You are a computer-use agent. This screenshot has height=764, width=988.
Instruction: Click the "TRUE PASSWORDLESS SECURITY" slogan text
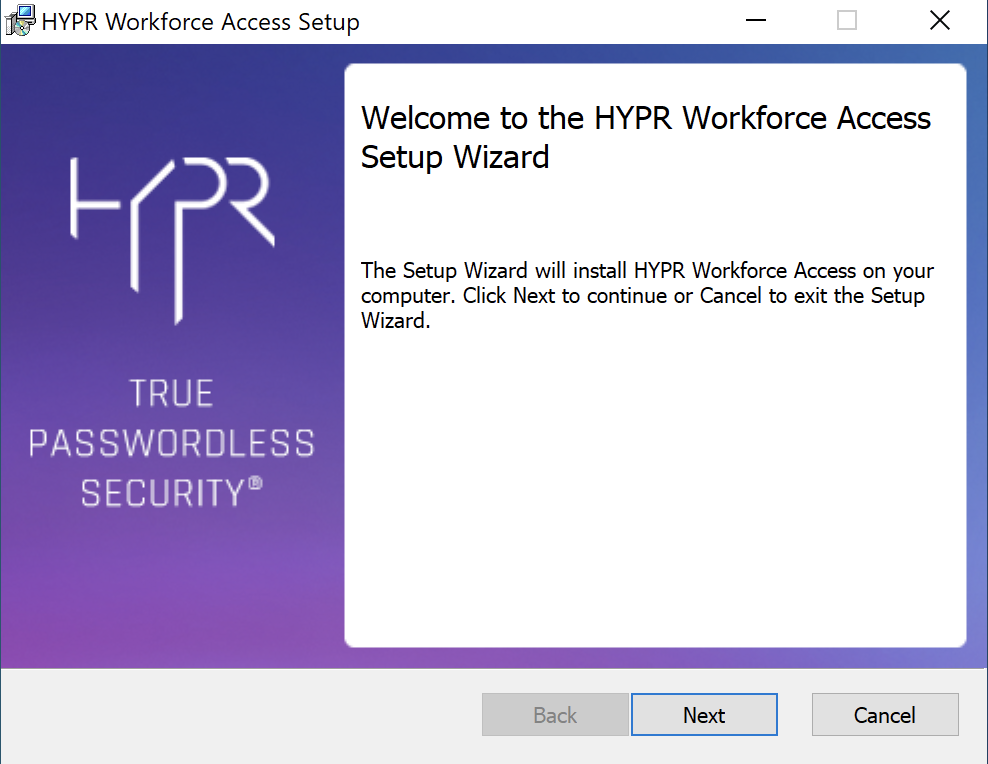171,443
